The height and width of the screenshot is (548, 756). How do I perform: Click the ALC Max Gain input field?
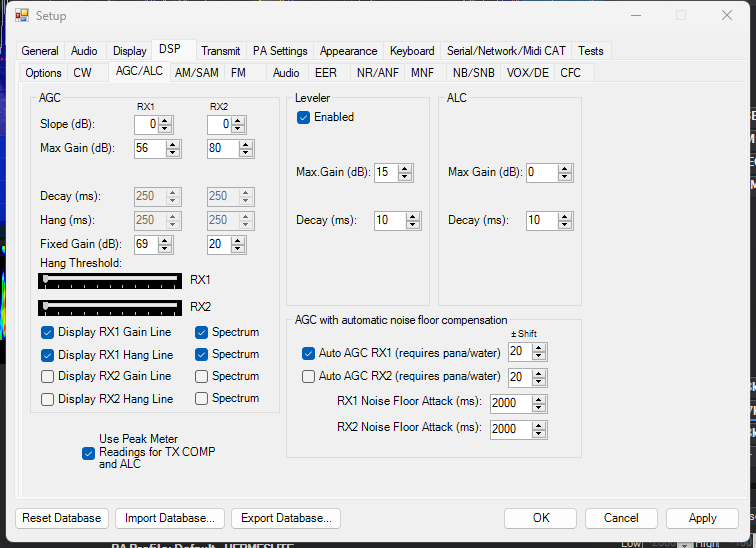(x=543, y=172)
